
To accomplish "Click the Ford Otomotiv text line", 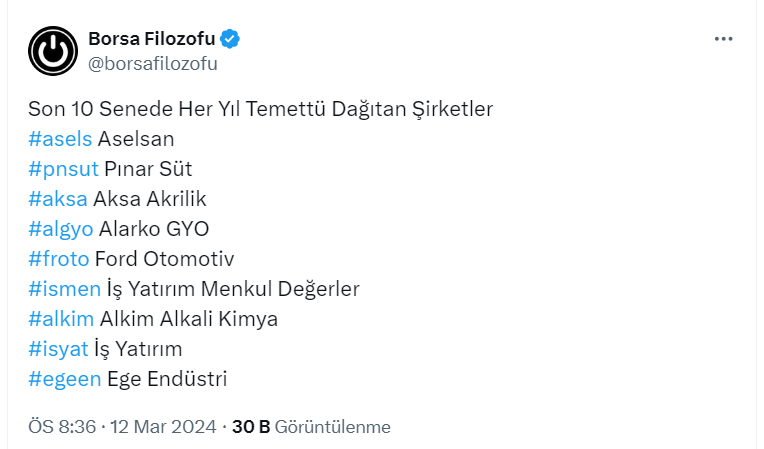I will click(164, 259).
